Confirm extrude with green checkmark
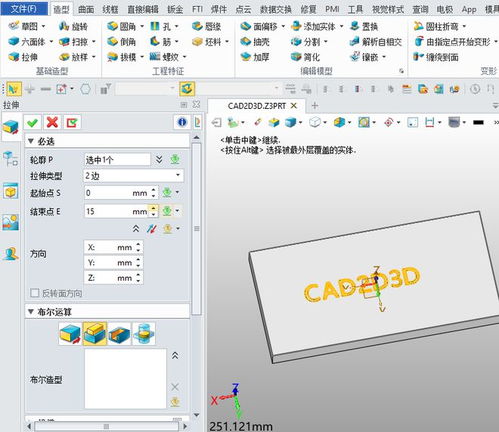This screenshot has height=432, width=499. point(32,123)
